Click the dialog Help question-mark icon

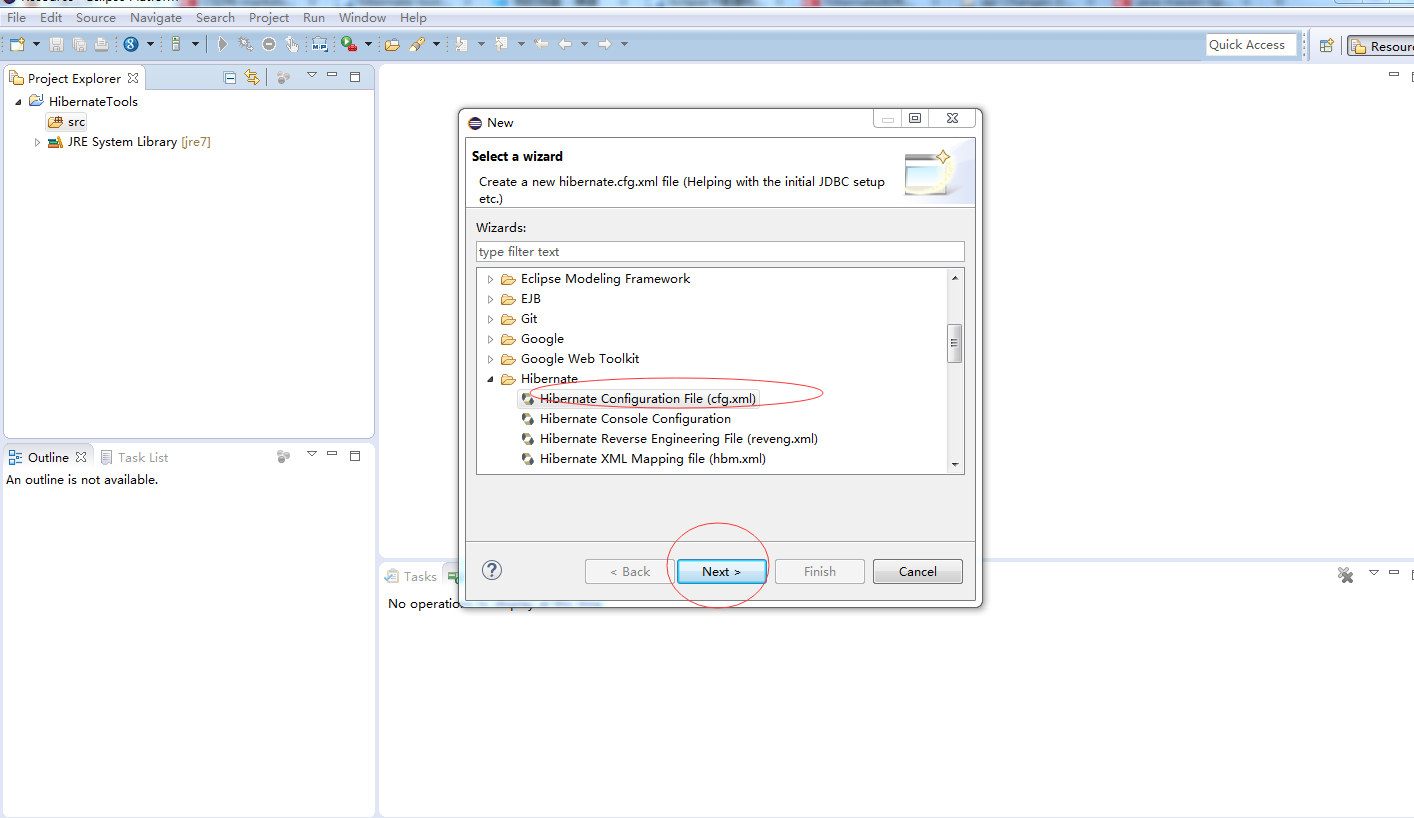tap(492, 570)
